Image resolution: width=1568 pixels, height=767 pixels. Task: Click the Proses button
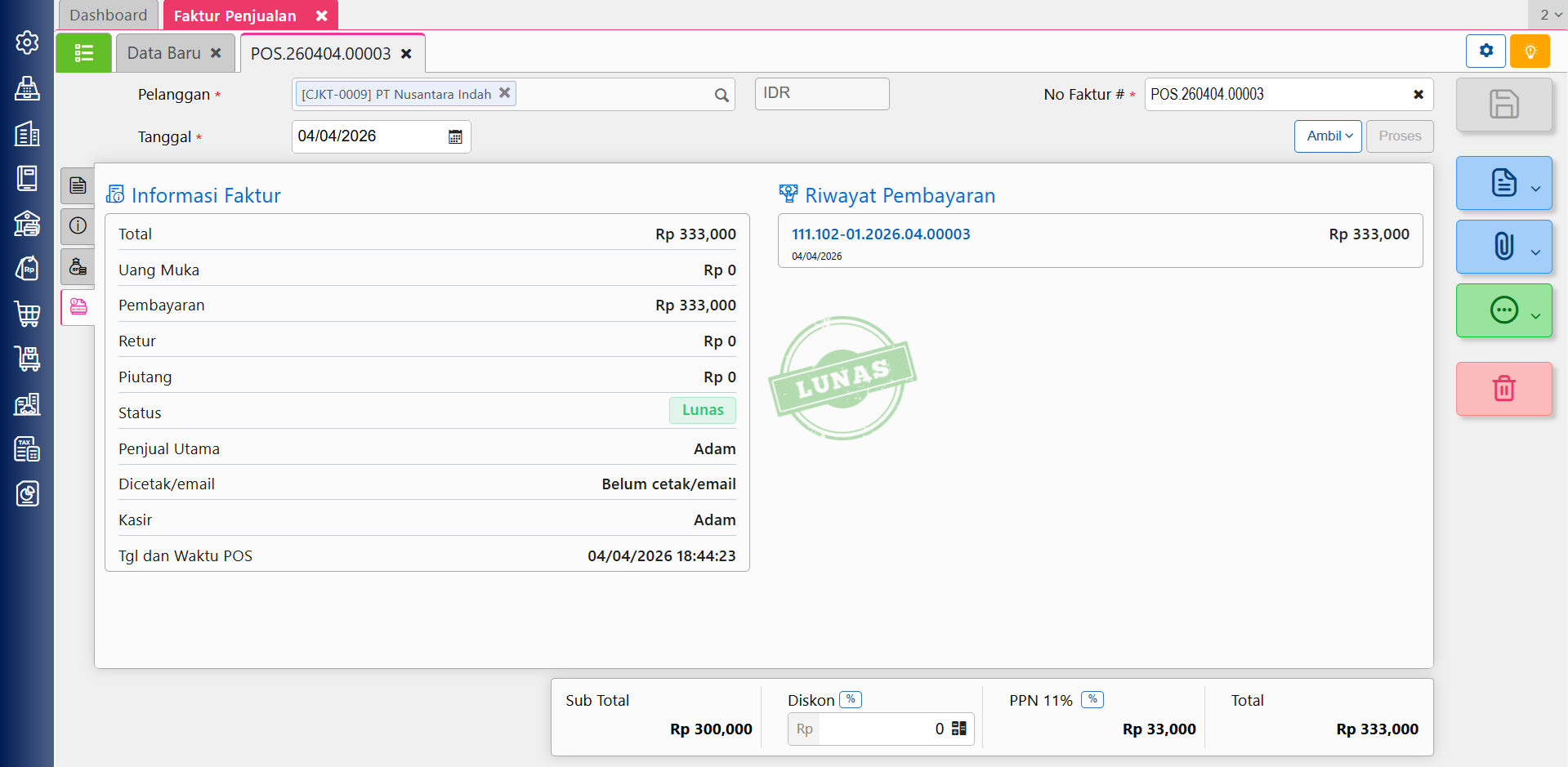(1399, 136)
